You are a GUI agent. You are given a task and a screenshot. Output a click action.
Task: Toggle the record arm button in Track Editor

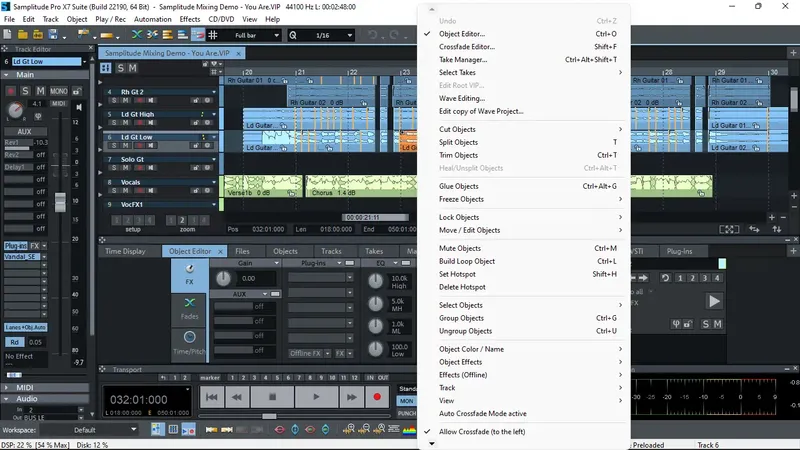[10, 91]
